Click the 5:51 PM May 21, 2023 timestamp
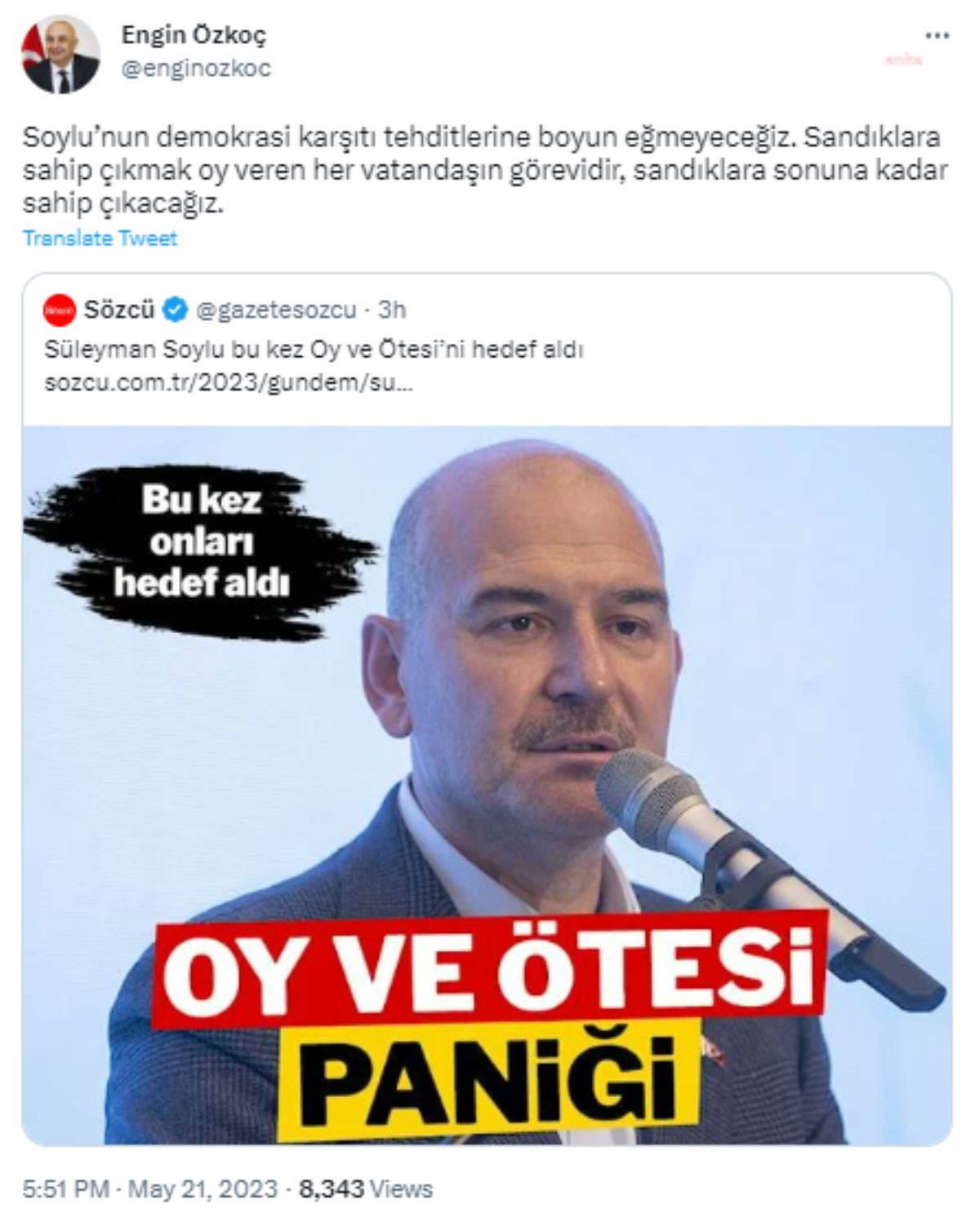The image size is (980, 1218). coord(149,1189)
